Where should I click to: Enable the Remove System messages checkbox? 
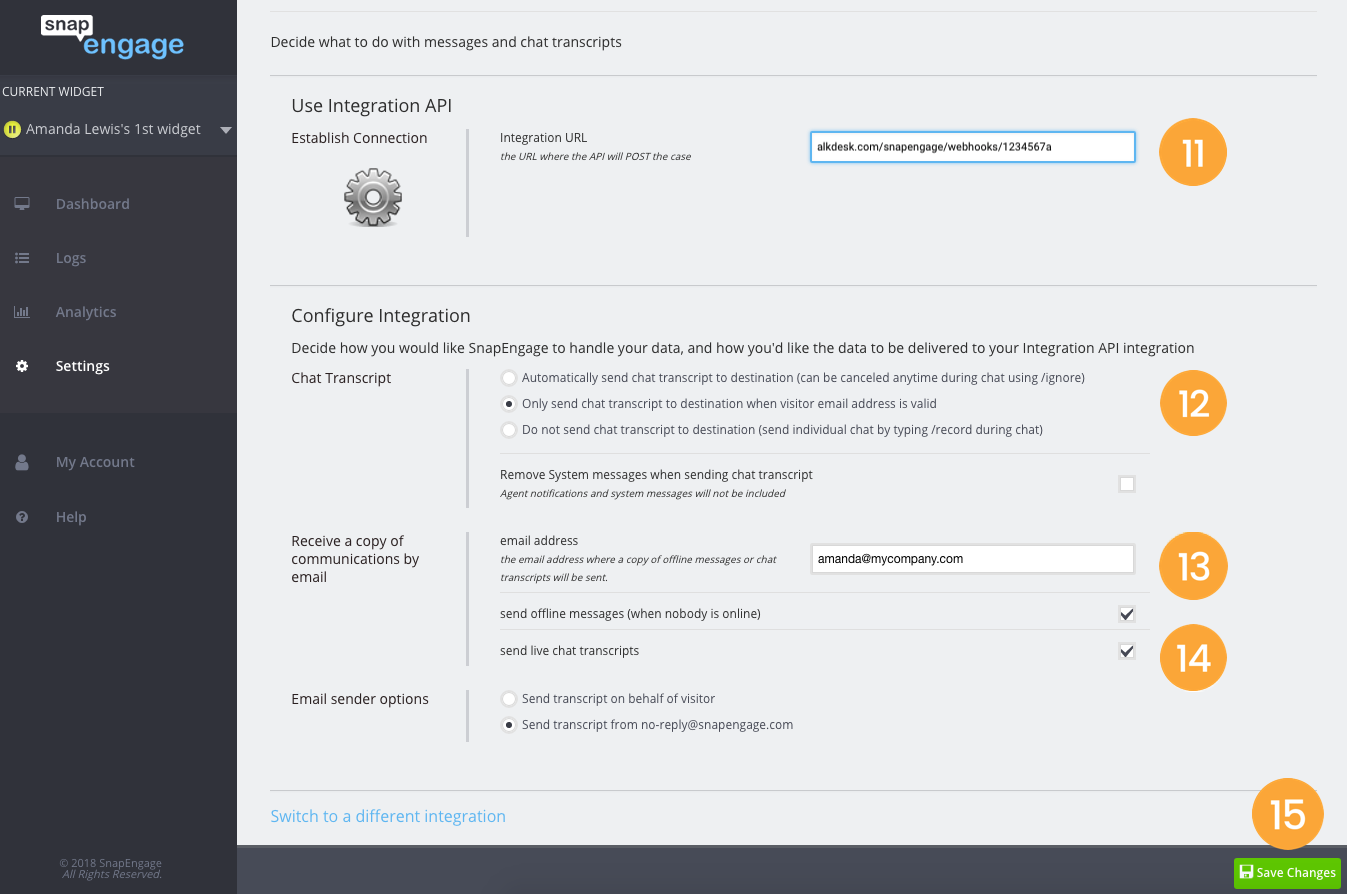1127,483
